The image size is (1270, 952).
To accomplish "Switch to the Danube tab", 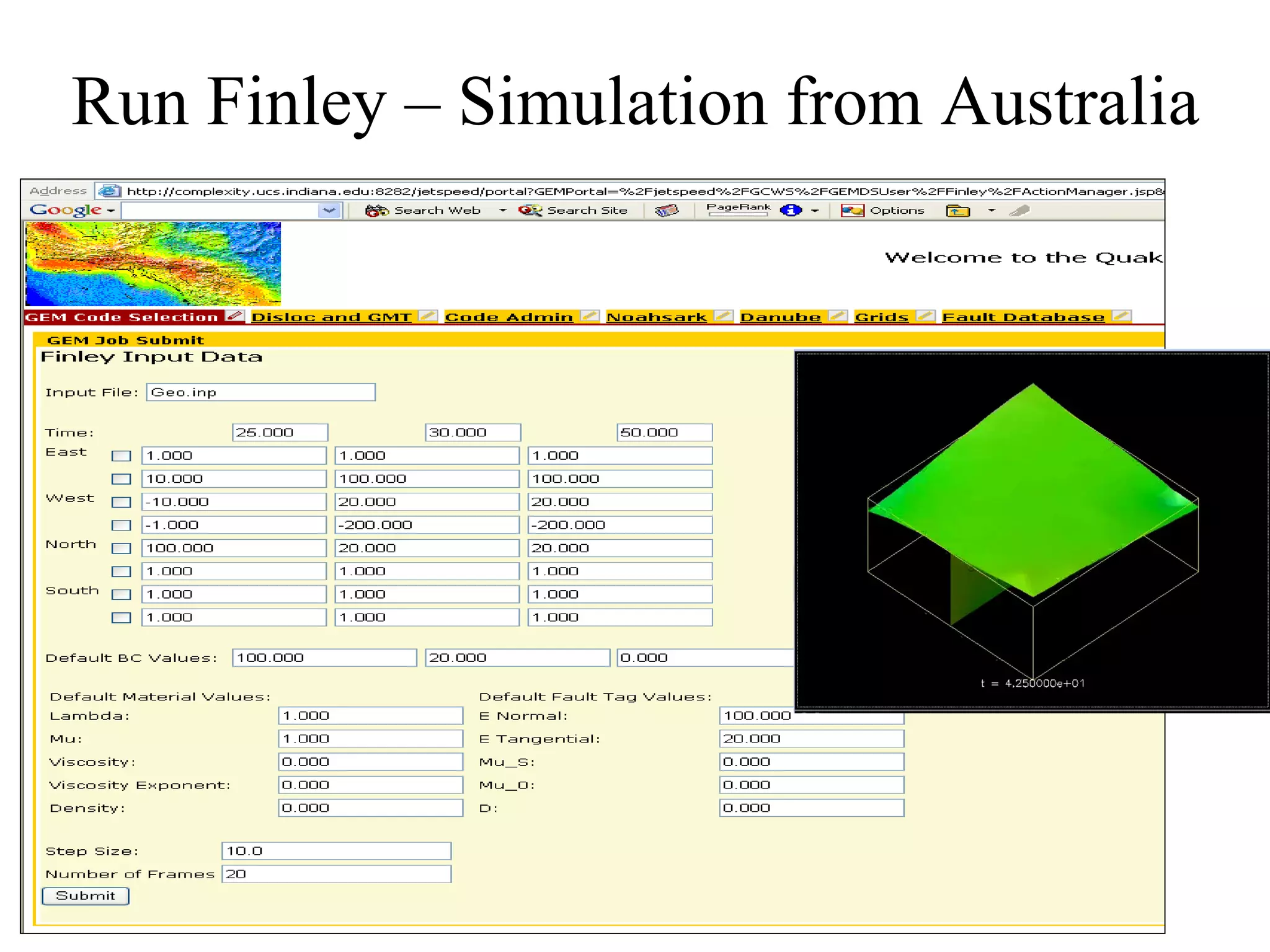I will tap(781, 317).
